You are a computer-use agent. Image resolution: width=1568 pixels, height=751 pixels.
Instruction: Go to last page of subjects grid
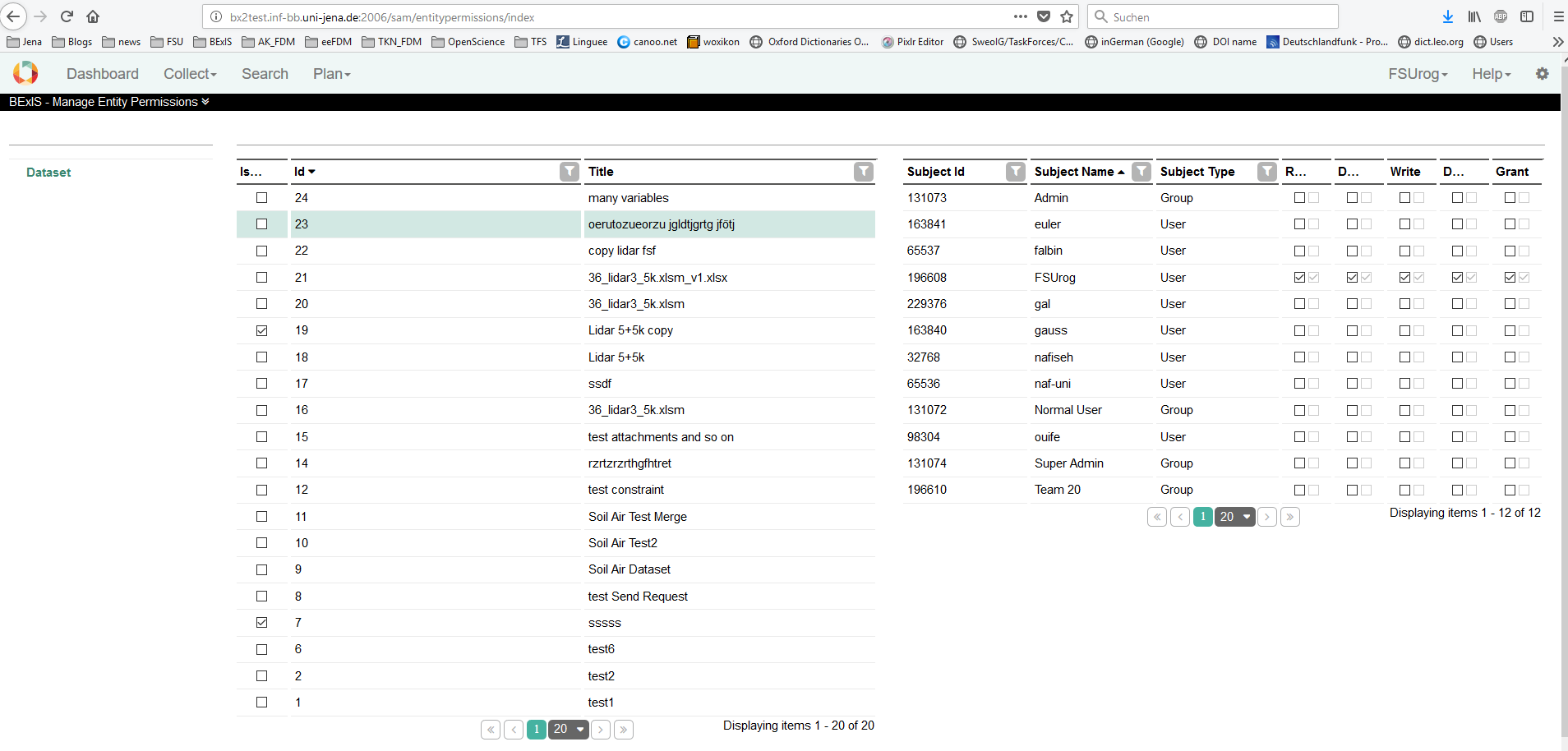[1290, 517]
